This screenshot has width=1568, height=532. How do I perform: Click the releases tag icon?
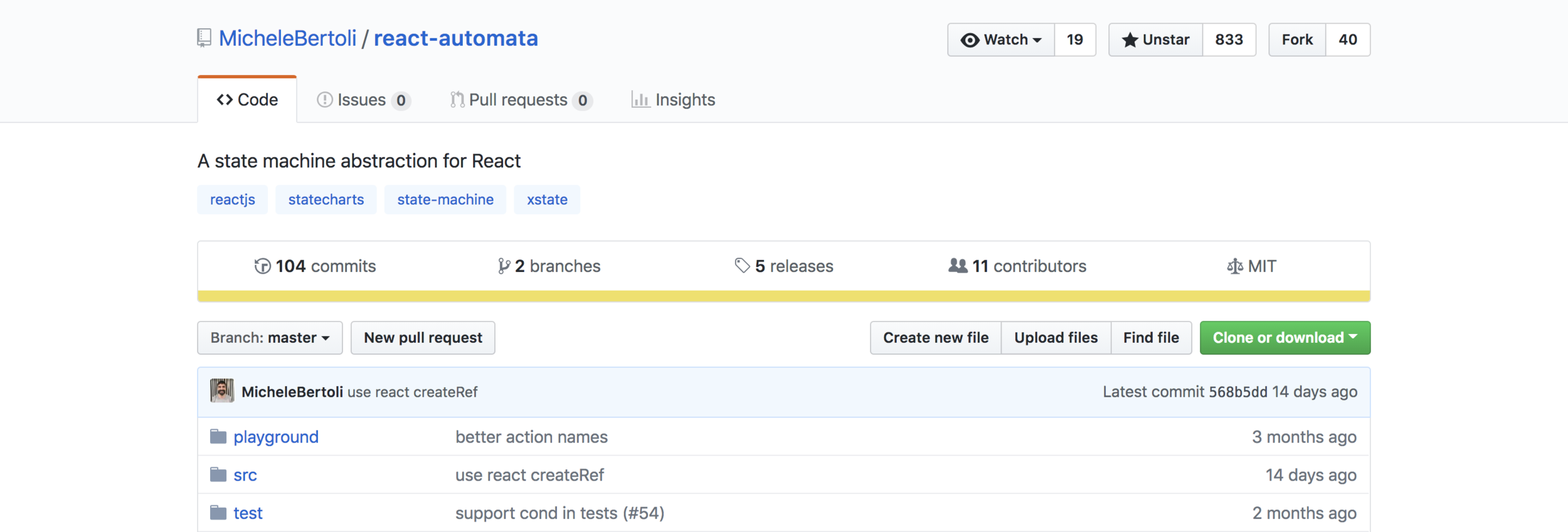[x=743, y=266]
